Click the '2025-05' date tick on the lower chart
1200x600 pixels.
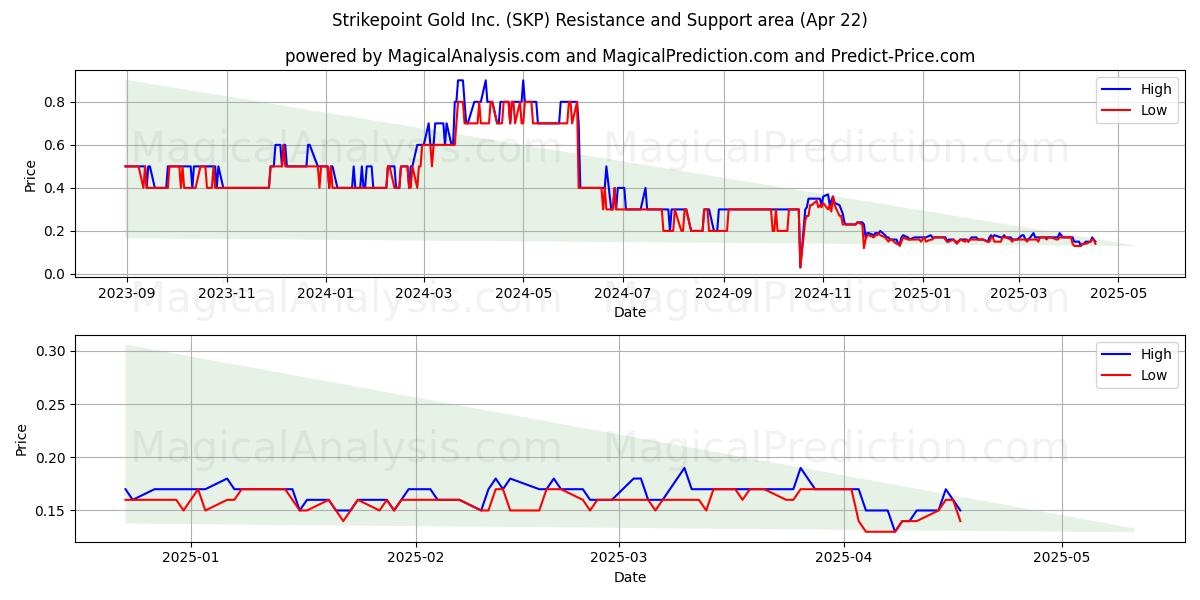pos(1062,560)
